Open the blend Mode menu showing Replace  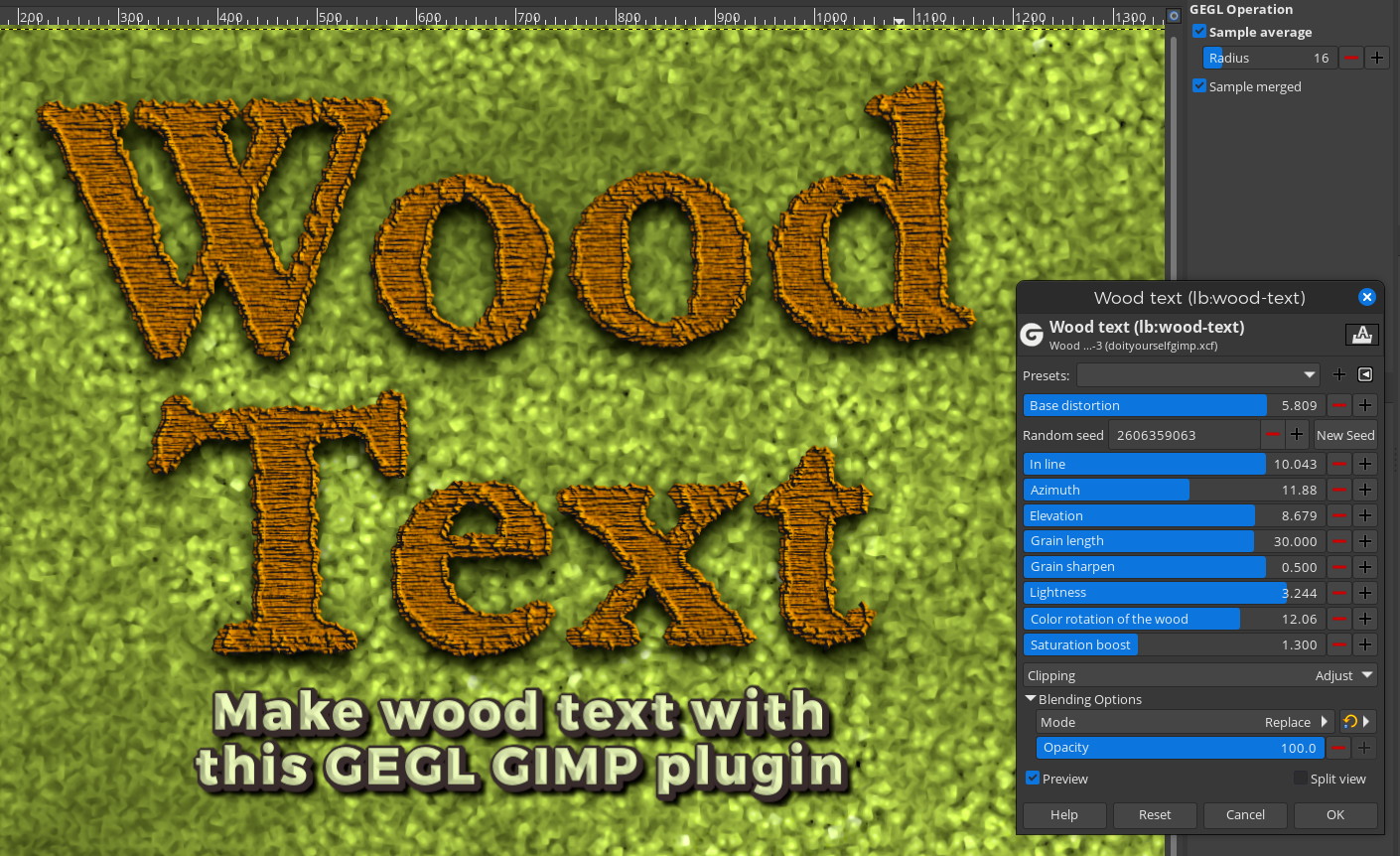1185,722
